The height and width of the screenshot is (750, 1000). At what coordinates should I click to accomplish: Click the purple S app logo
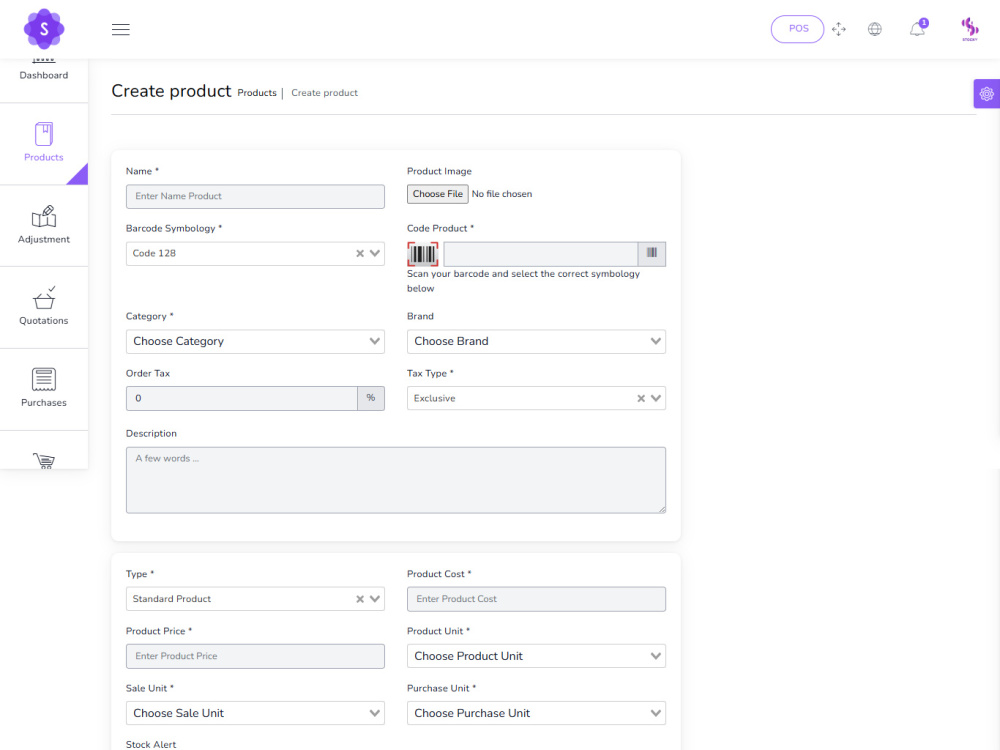[x=44, y=29]
